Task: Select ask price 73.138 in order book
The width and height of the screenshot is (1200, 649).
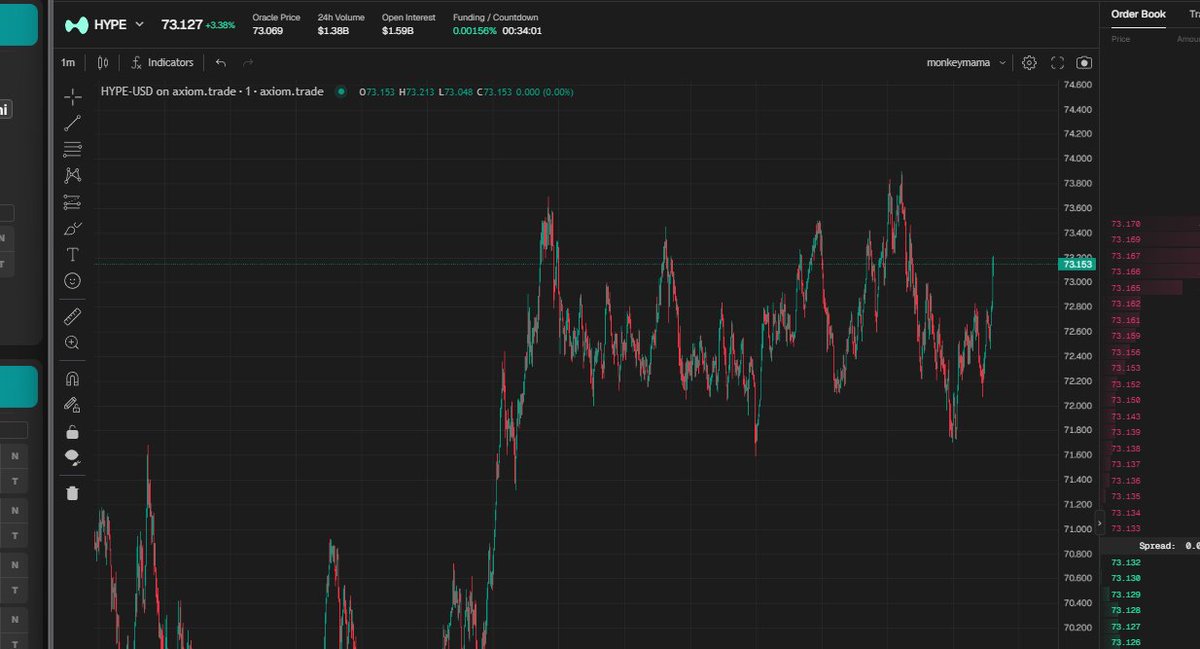Action: [1126, 449]
